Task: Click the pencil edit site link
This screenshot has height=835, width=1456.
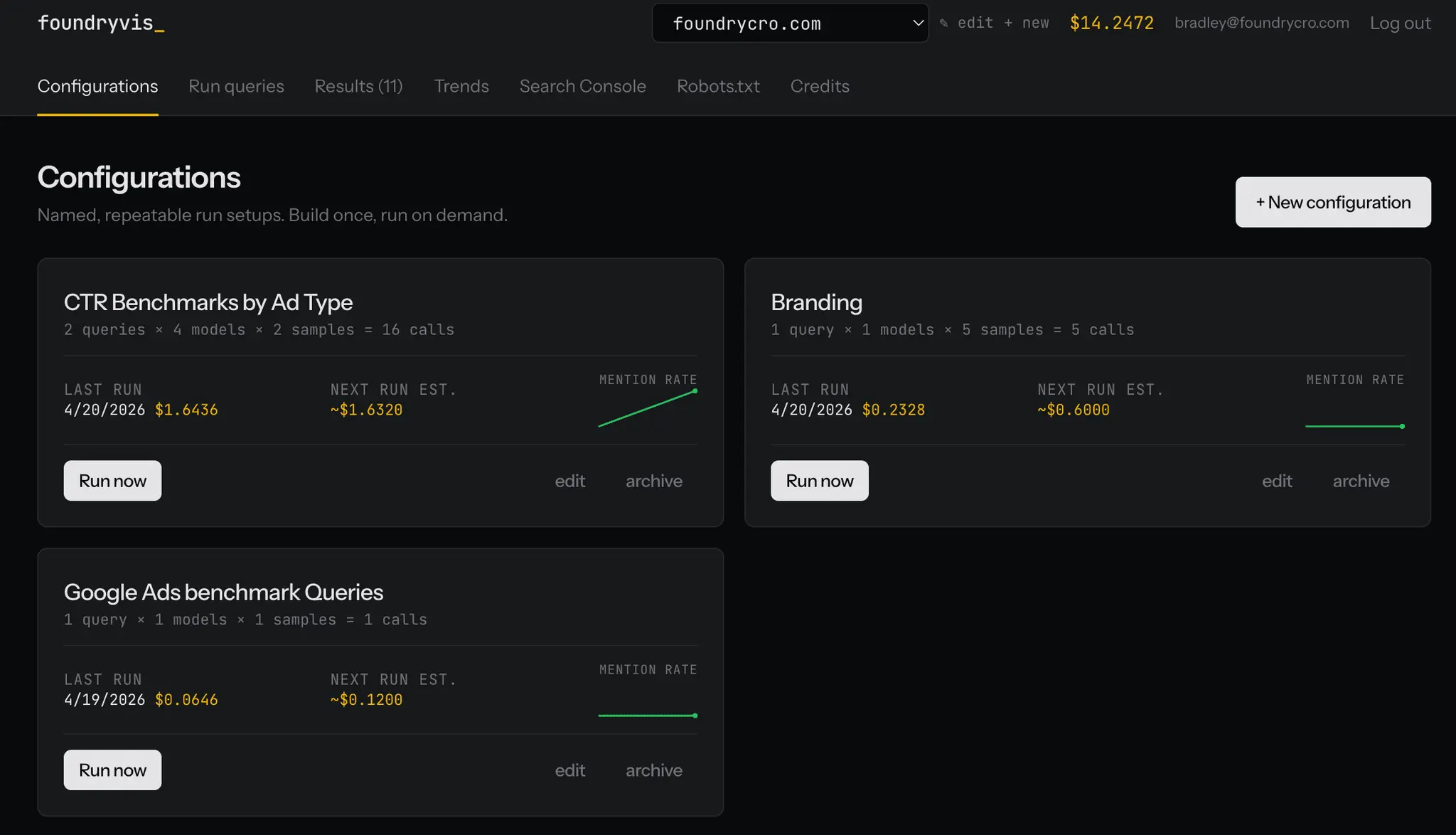Action: click(966, 23)
